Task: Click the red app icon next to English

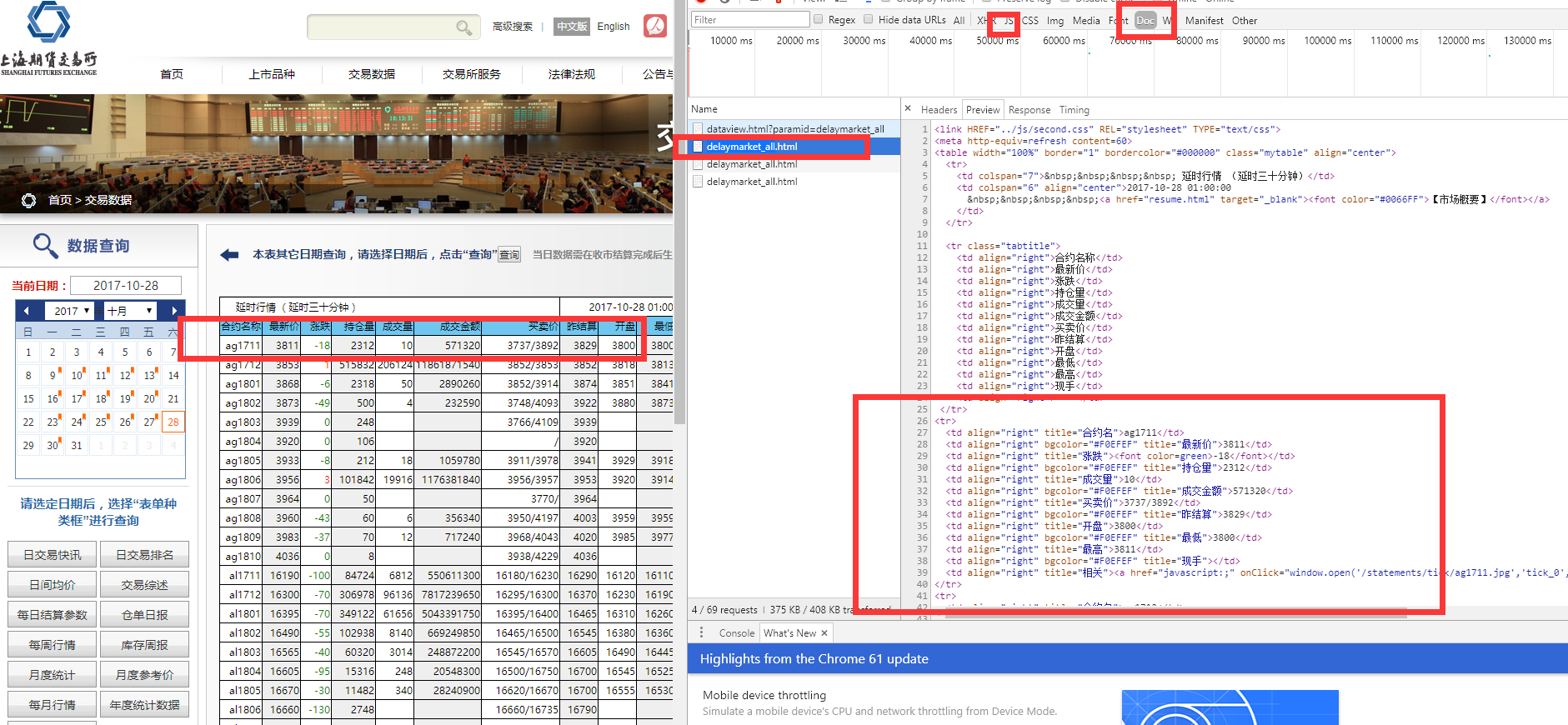Action: point(655,26)
